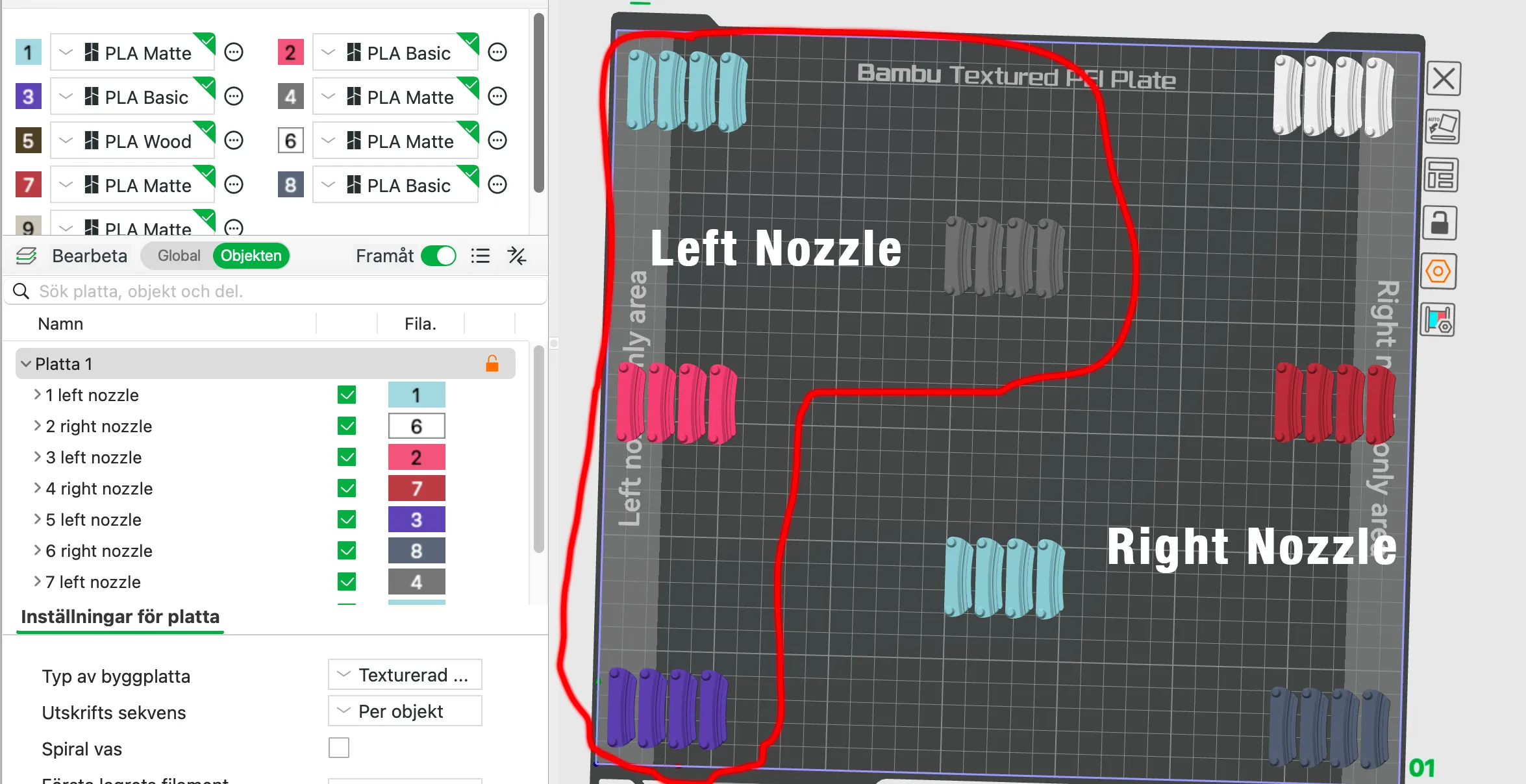Click filament 5 brown color swatch
The width and height of the screenshot is (1526, 784).
(28, 141)
